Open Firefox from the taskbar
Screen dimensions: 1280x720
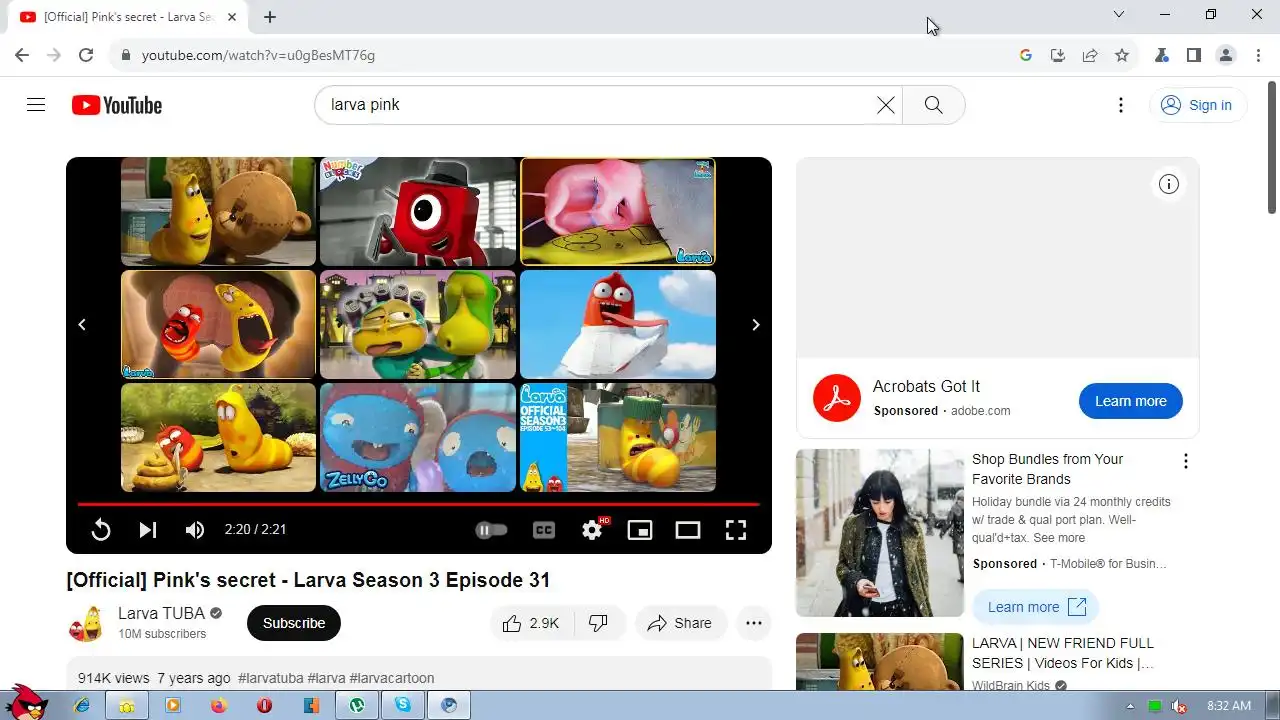point(219,705)
